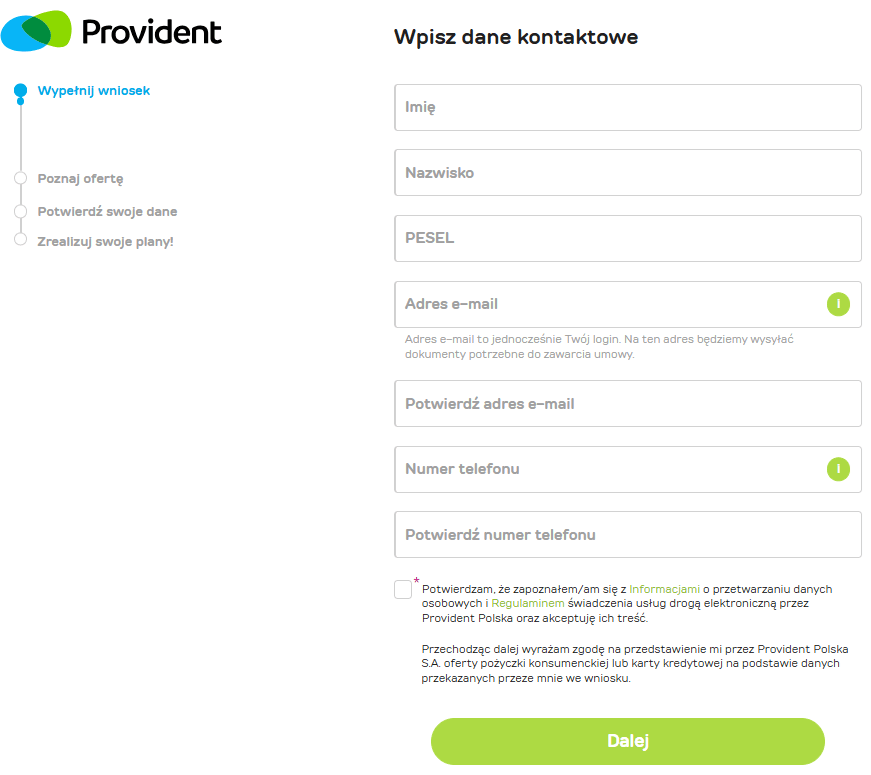Click the 'Poznaj ofertę' step circle
This screenshot has height=775, width=871.
pos(20,178)
